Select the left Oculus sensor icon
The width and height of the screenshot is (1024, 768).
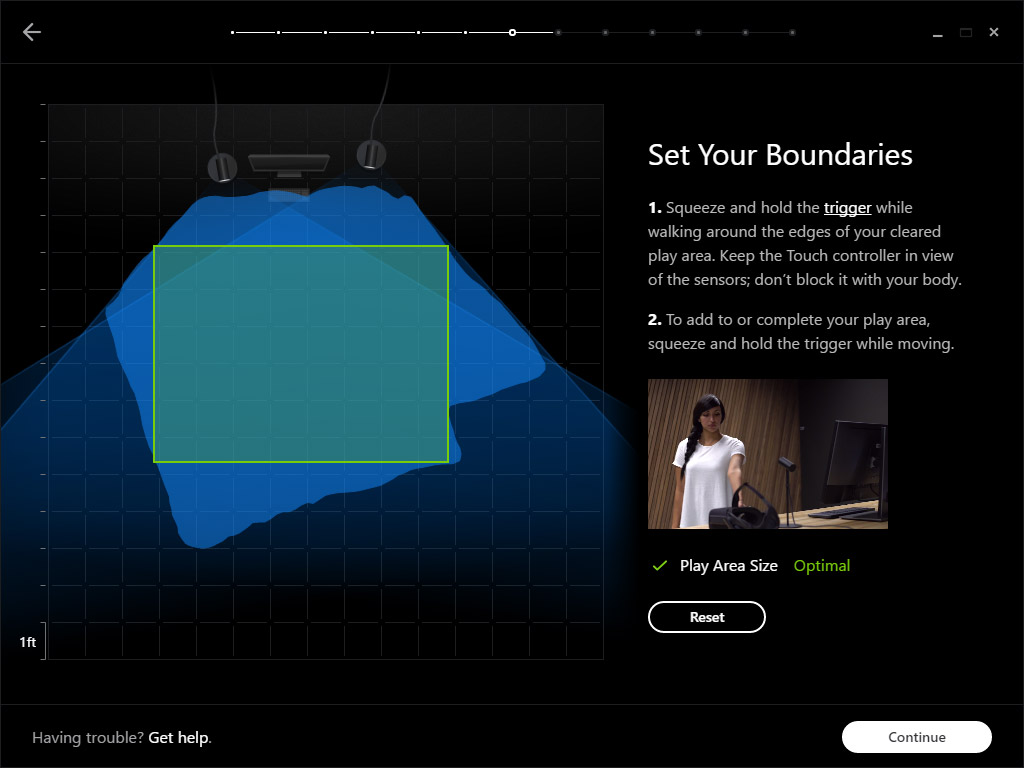(x=221, y=166)
